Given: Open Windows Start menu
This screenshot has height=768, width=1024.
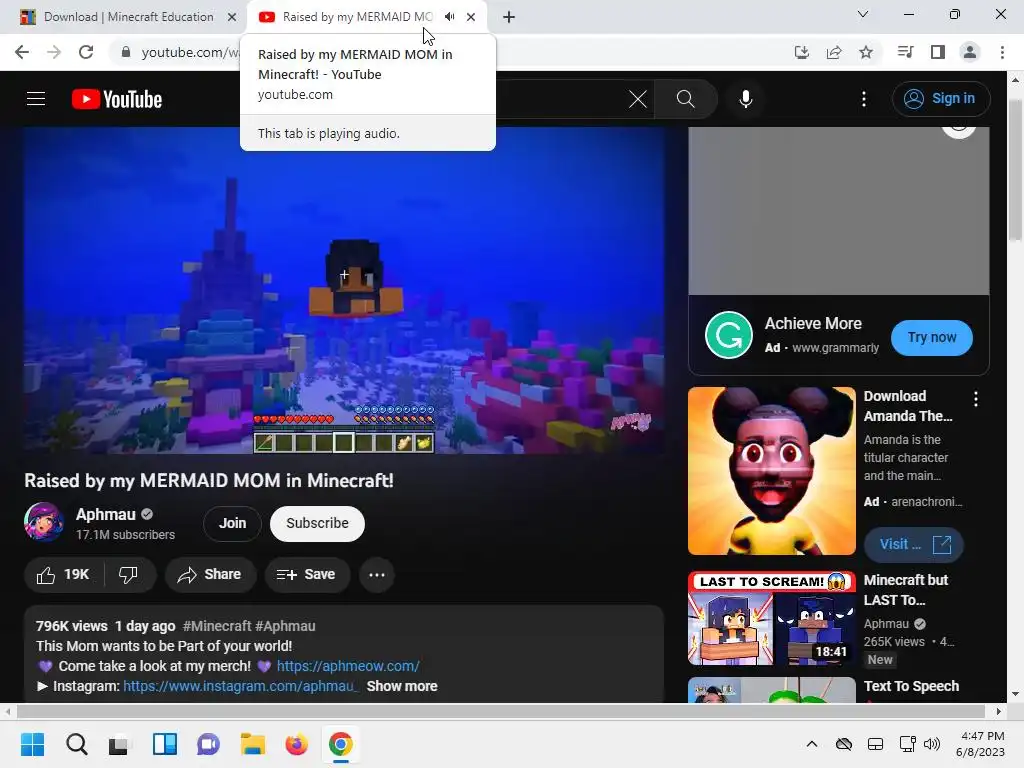Looking at the screenshot, I should (x=32, y=744).
